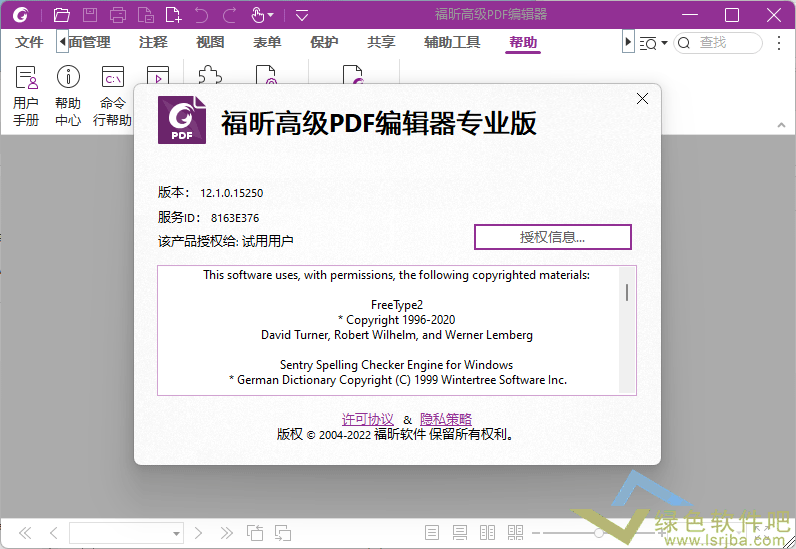Open the 许可协议 license agreement link
The height and width of the screenshot is (549, 796).
[x=367, y=419]
